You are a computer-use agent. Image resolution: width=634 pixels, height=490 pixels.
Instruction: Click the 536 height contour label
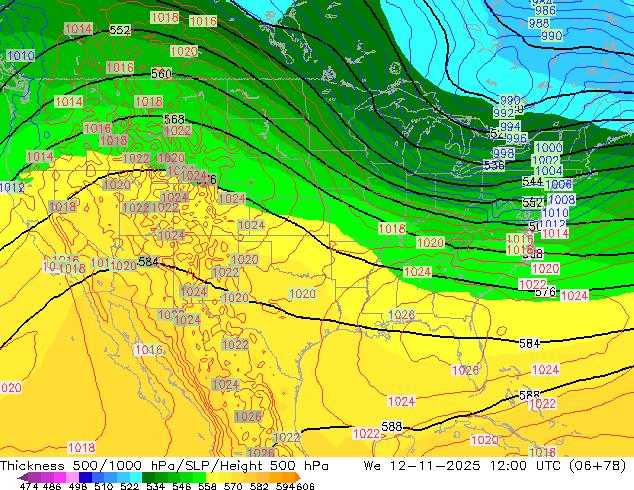(494, 165)
